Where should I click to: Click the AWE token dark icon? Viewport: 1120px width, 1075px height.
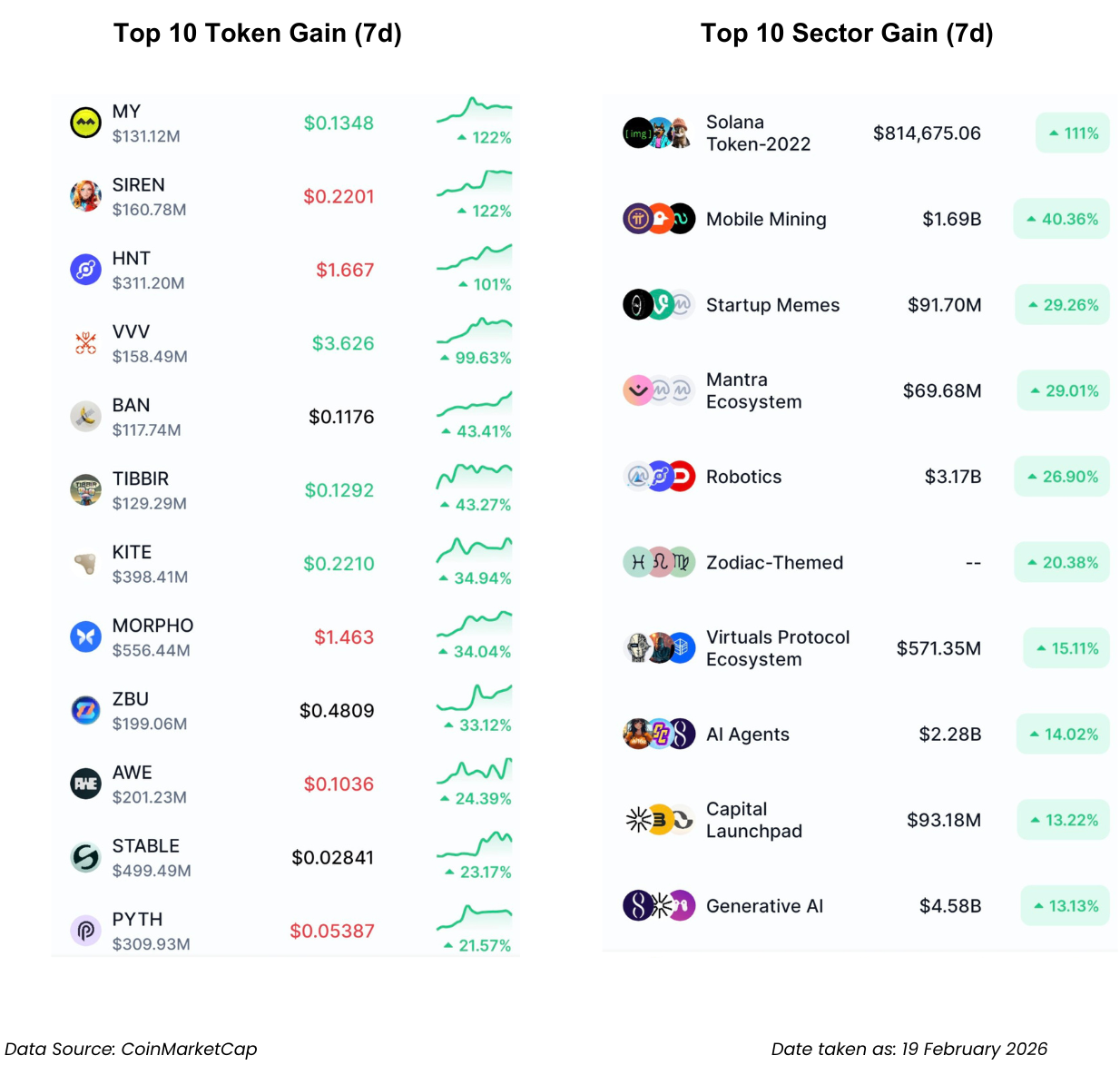pyautogui.click(x=86, y=784)
